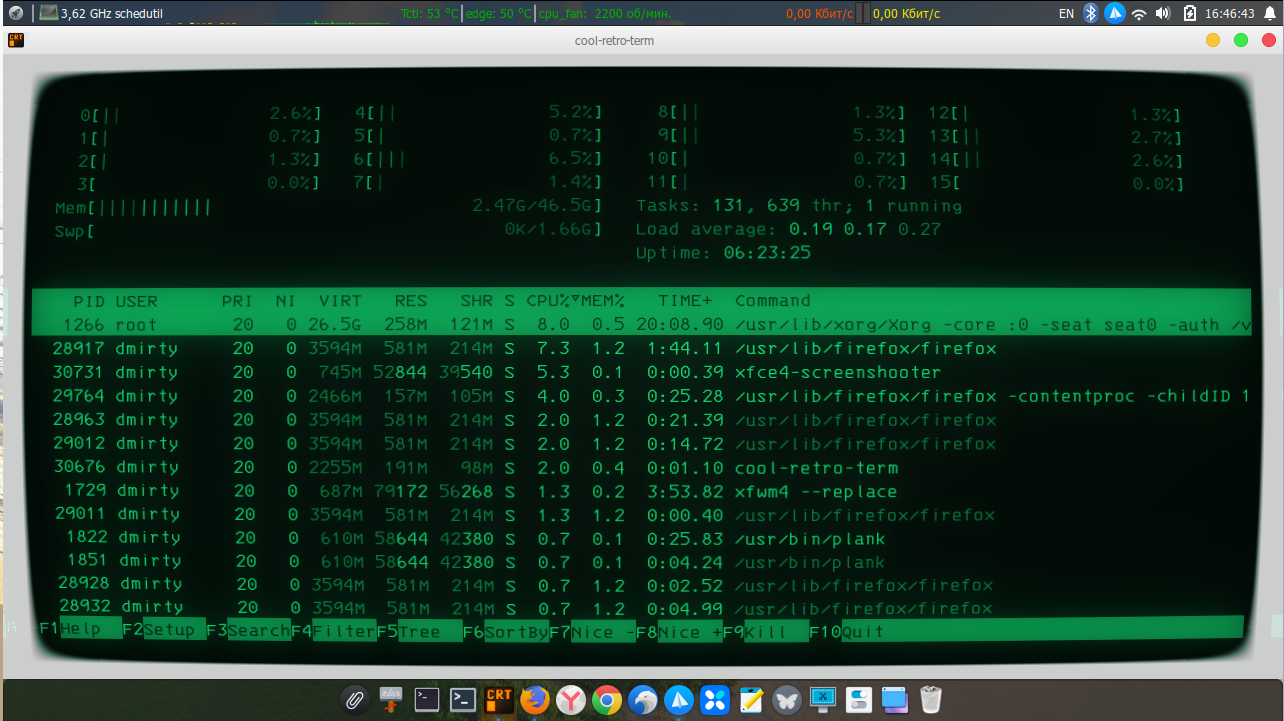
Task: Sort by the MEM% column header
Action: 603,301
